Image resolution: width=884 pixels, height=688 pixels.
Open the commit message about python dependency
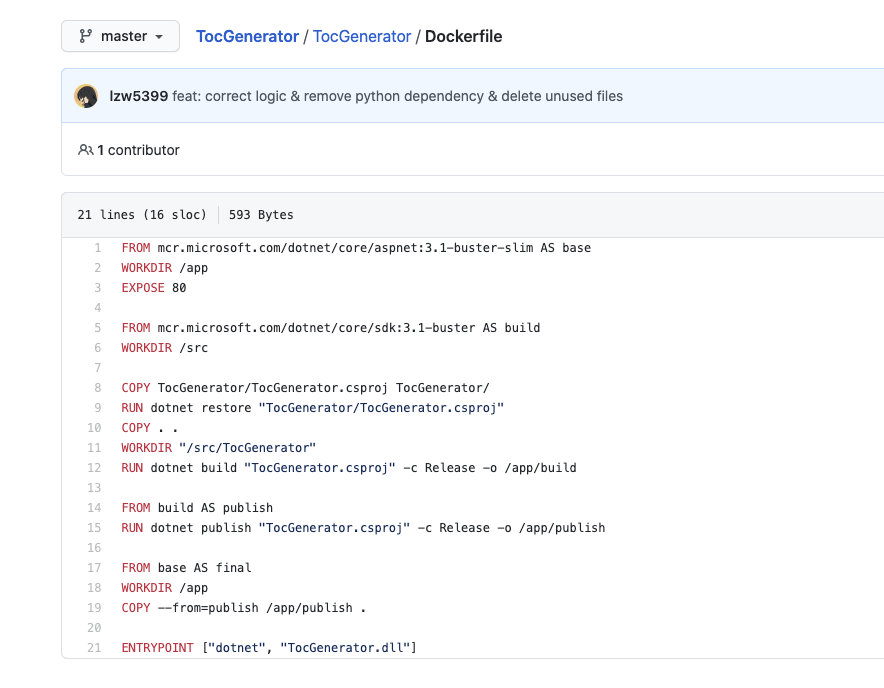(397, 96)
